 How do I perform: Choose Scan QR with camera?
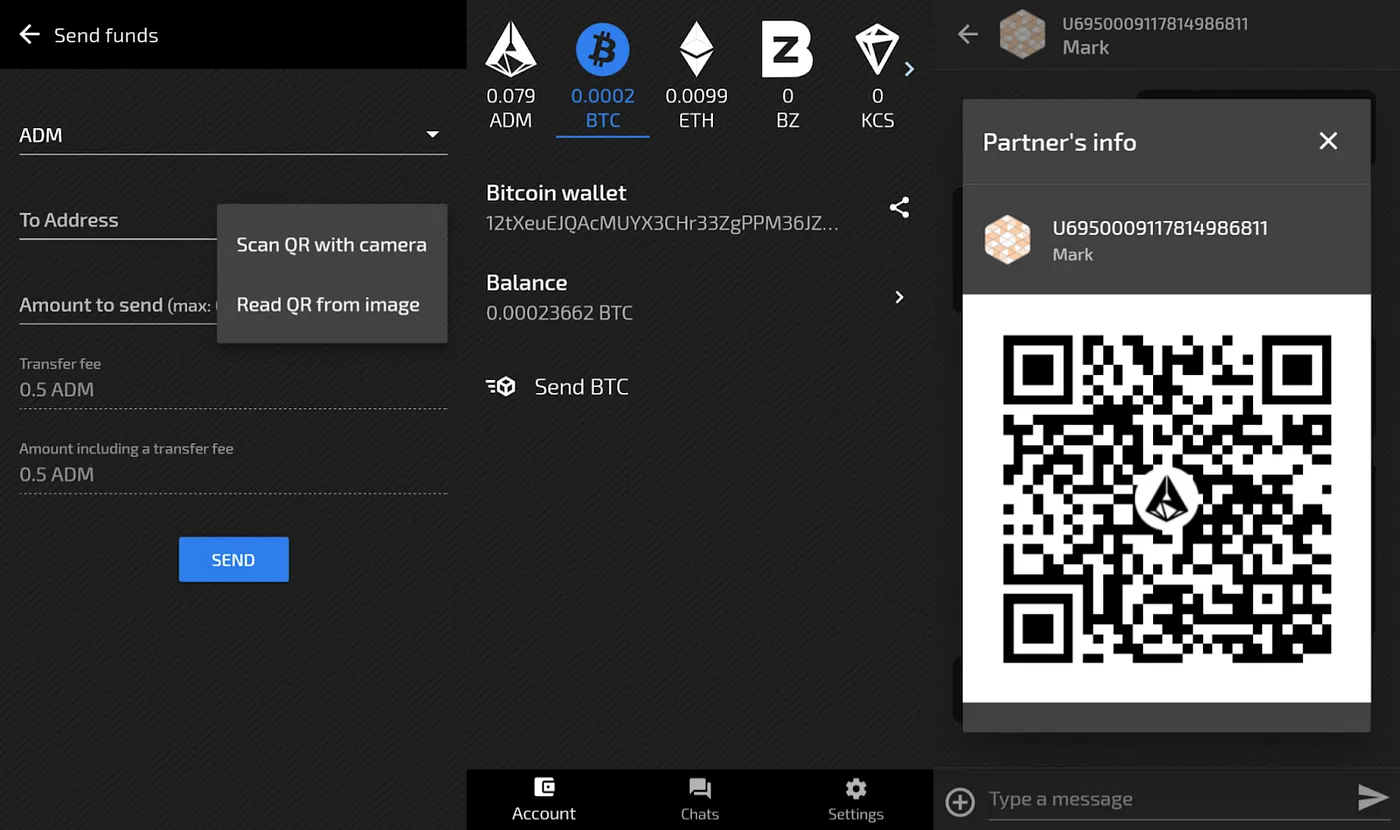point(331,244)
